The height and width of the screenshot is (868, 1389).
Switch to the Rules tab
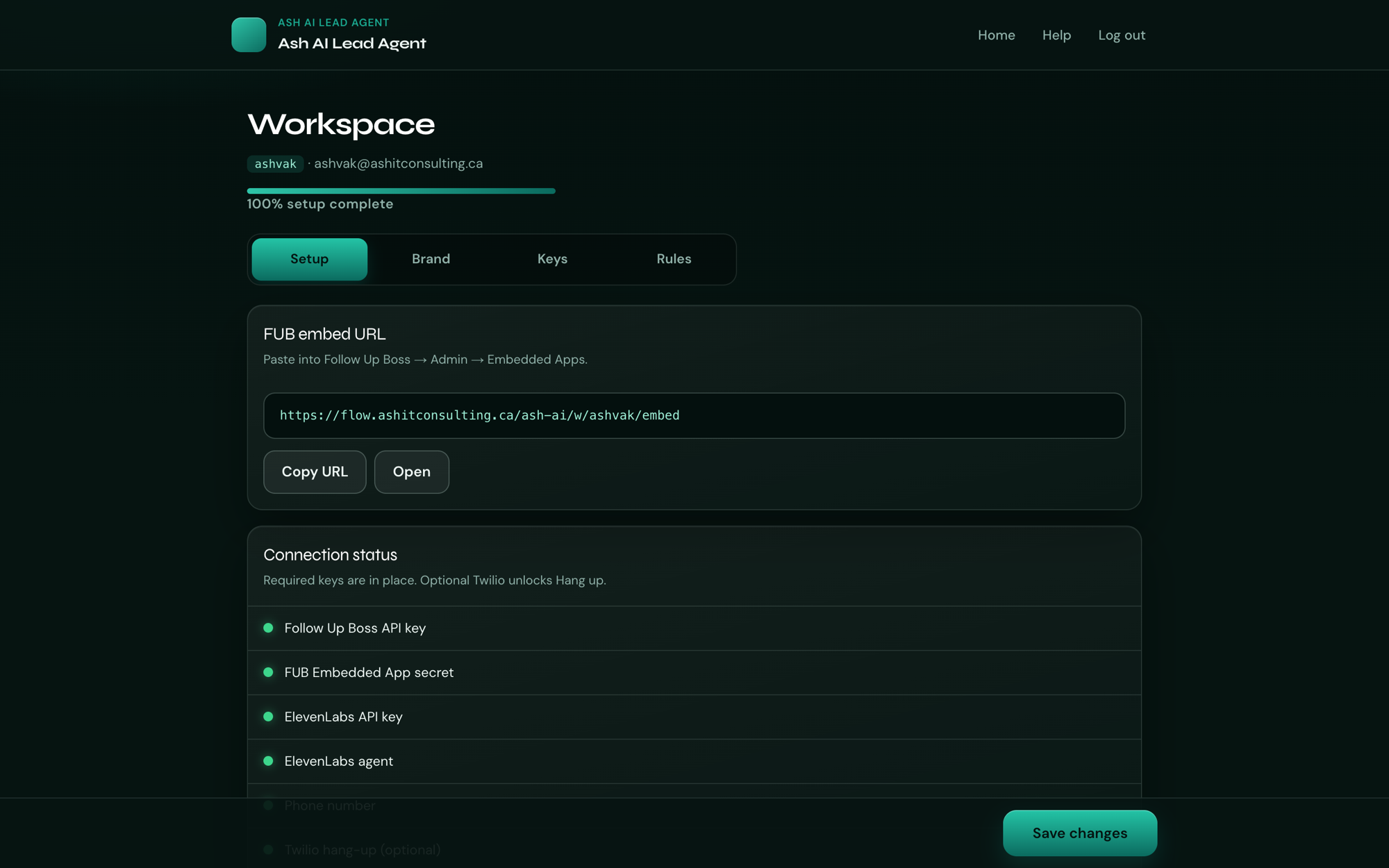(674, 259)
